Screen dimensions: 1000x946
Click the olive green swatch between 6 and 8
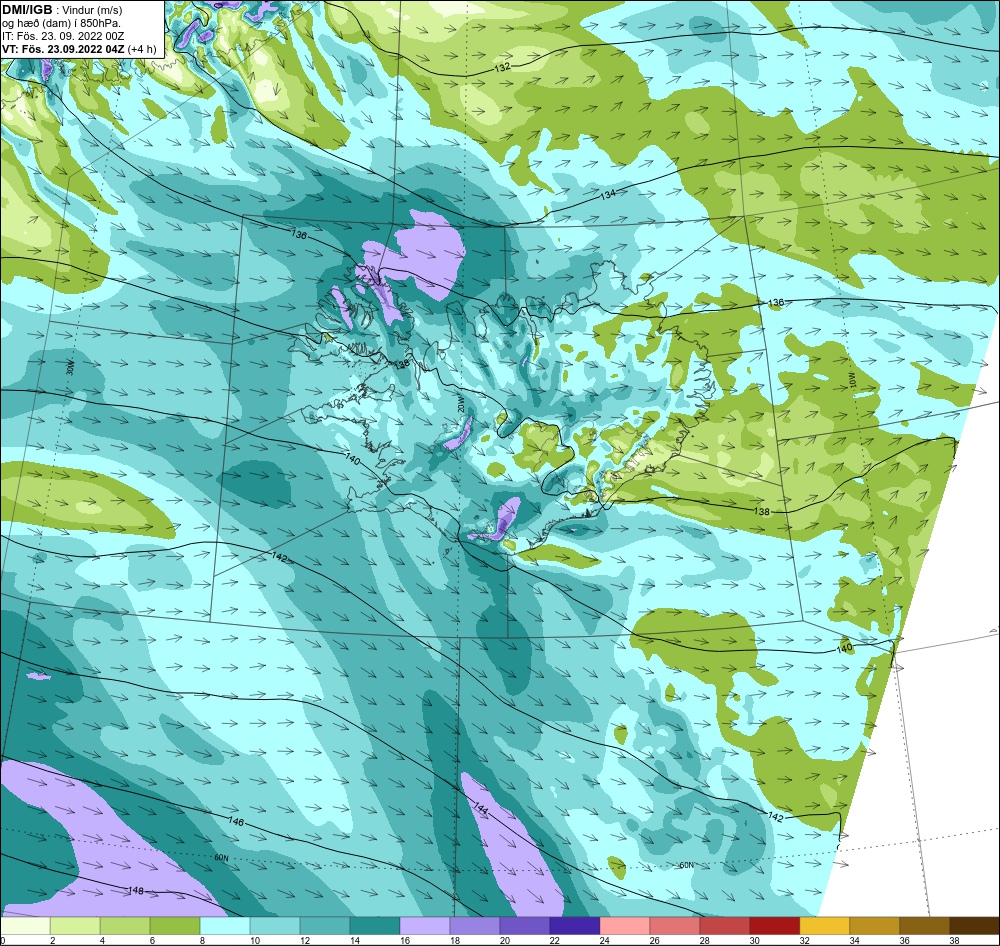[x=175, y=926]
